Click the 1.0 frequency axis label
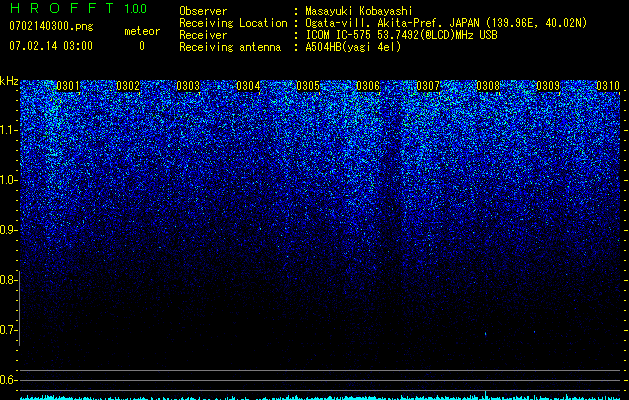 pyautogui.click(x=8, y=180)
